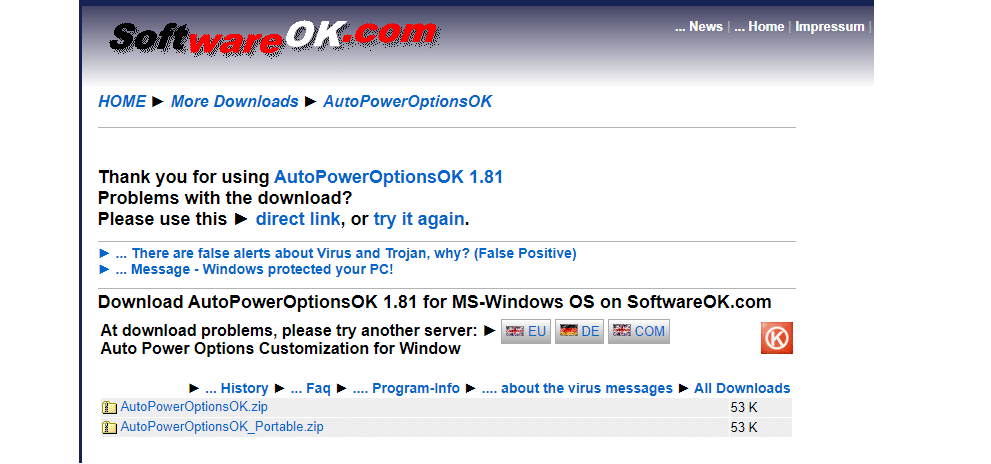Open the Impressum page
The image size is (991, 464).
(x=830, y=27)
